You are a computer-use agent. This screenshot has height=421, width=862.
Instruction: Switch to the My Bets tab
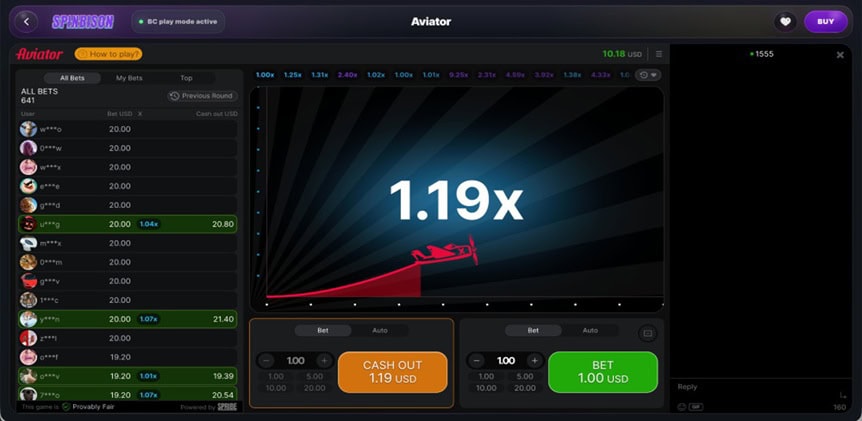pyautogui.click(x=129, y=78)
